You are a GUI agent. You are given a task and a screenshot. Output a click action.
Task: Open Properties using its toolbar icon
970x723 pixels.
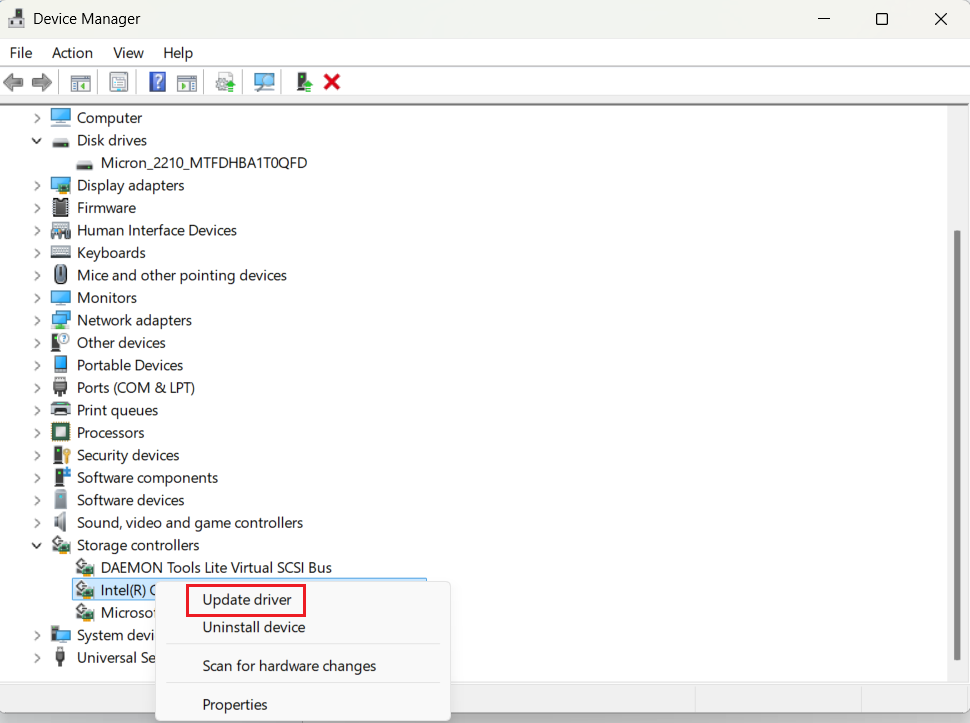pos(118,82)
